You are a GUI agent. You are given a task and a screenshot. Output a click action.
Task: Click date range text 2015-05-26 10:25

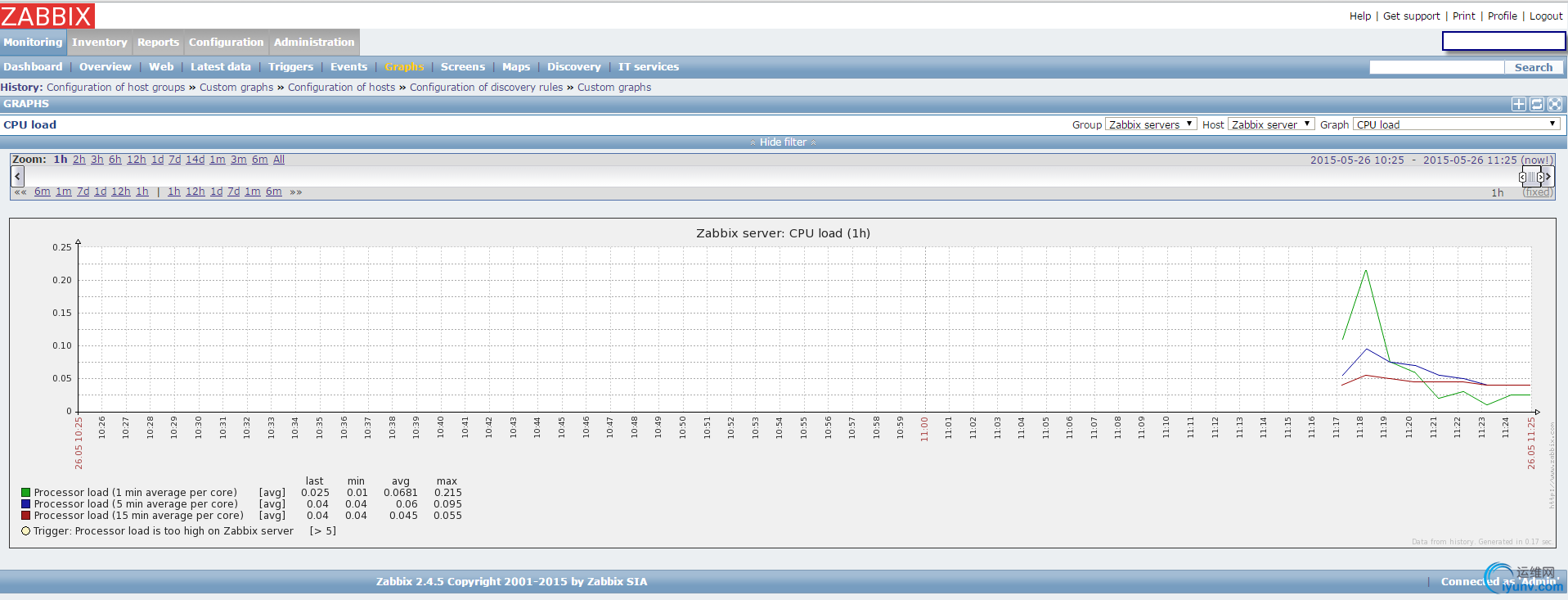pyautogui.click(x=1357, y=160)
